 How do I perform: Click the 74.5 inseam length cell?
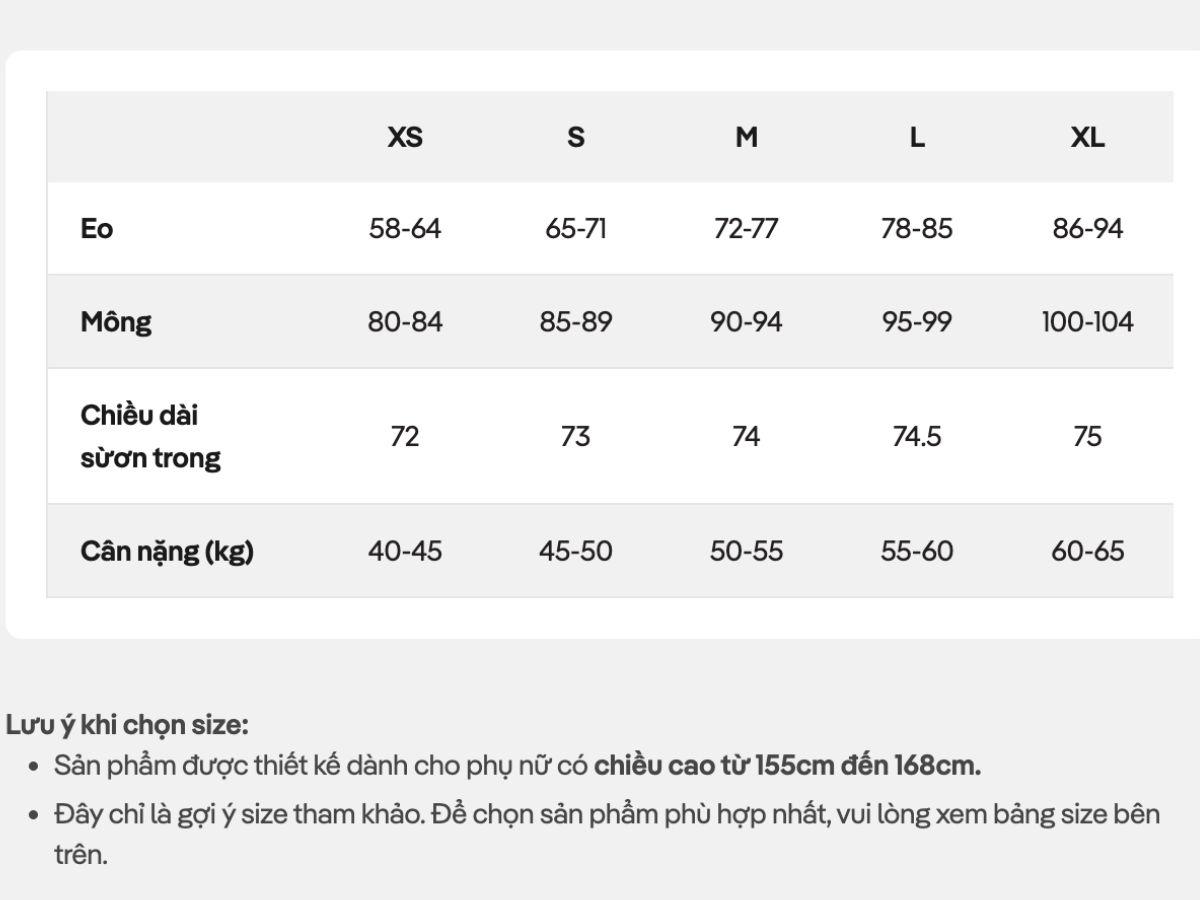click(x=916, y=436)
